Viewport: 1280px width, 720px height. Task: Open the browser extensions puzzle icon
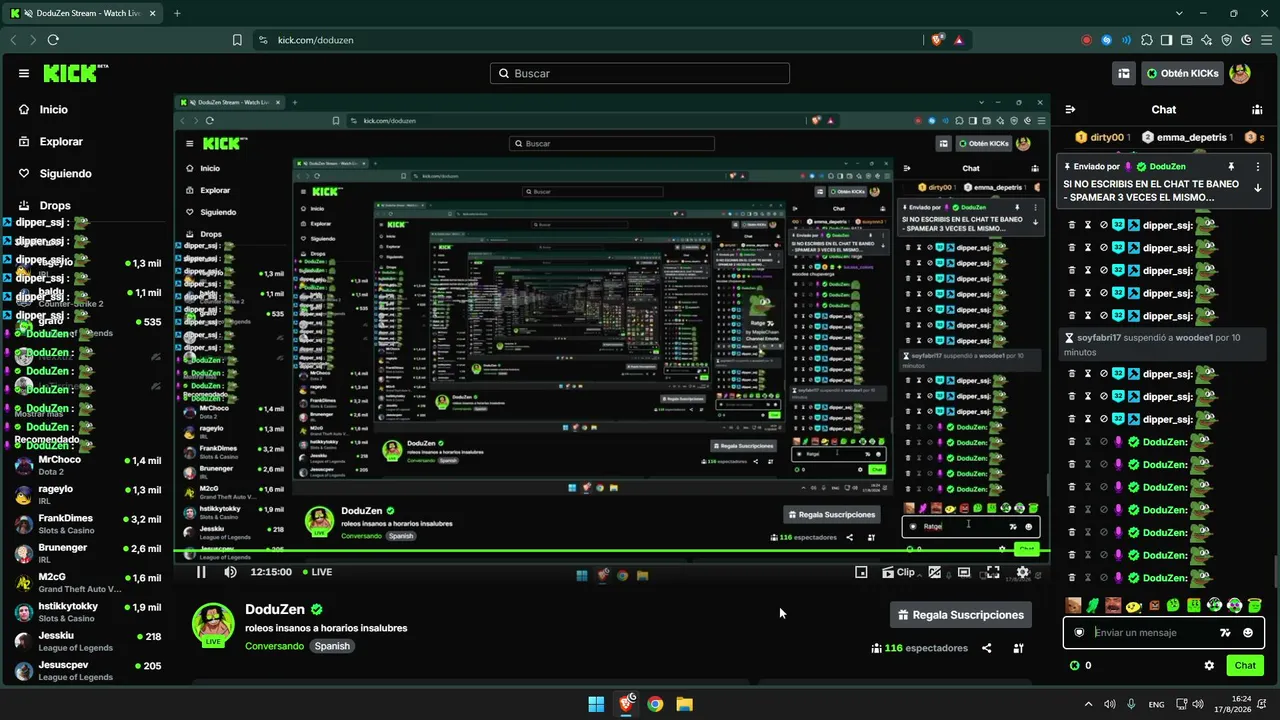click(x=1147, y=40)
